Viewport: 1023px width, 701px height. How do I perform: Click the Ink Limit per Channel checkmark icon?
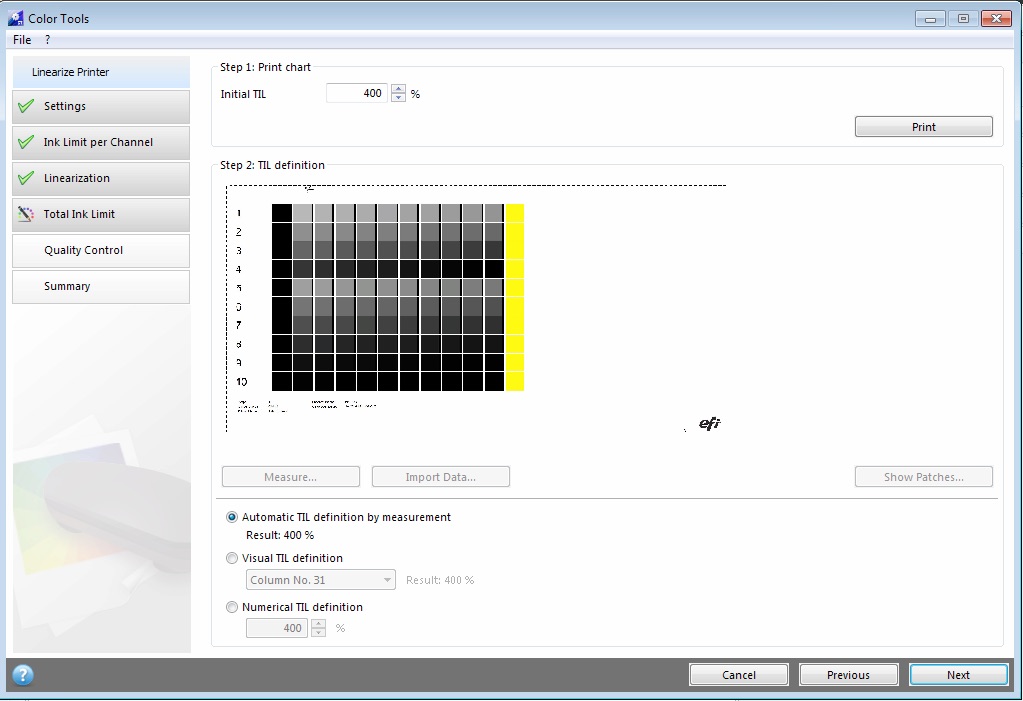tap(26, 142)
